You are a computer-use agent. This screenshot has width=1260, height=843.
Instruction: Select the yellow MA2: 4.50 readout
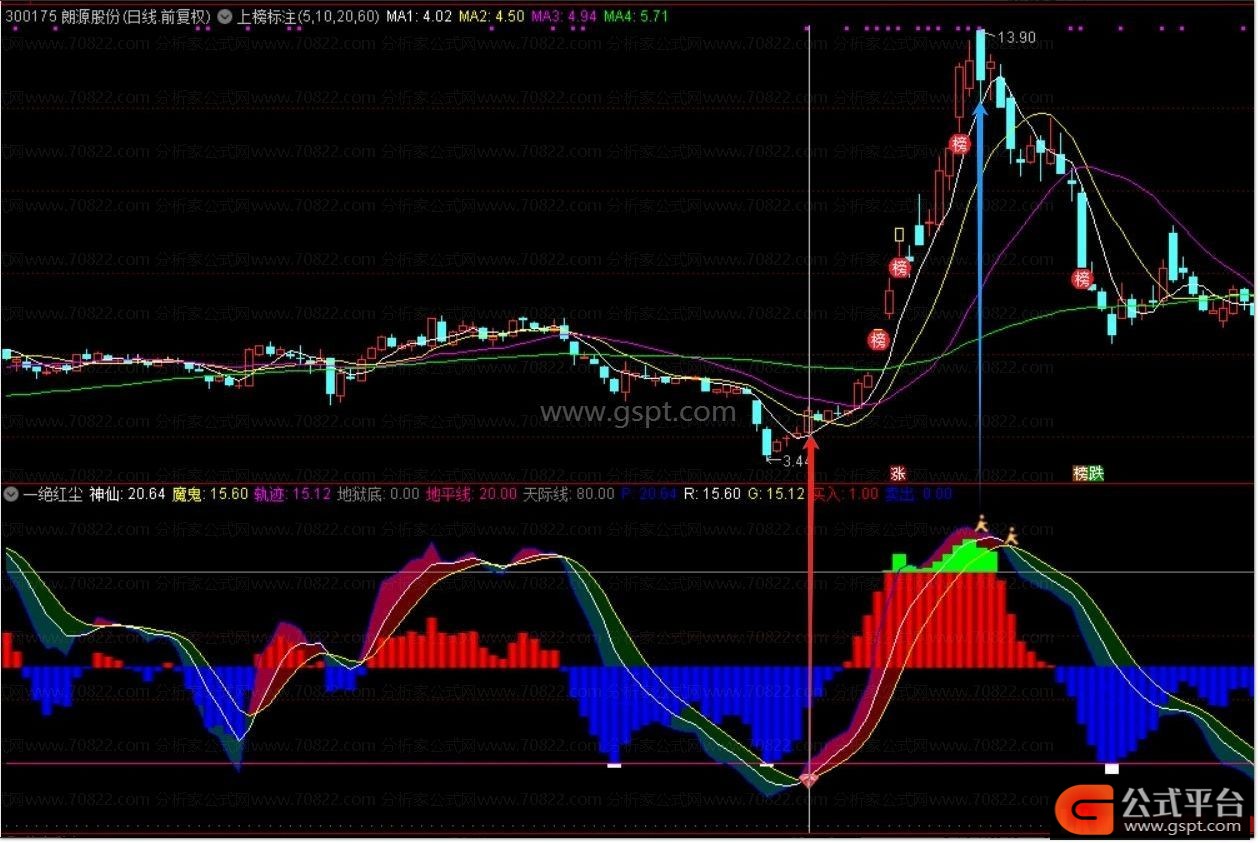tap(490, 17)
